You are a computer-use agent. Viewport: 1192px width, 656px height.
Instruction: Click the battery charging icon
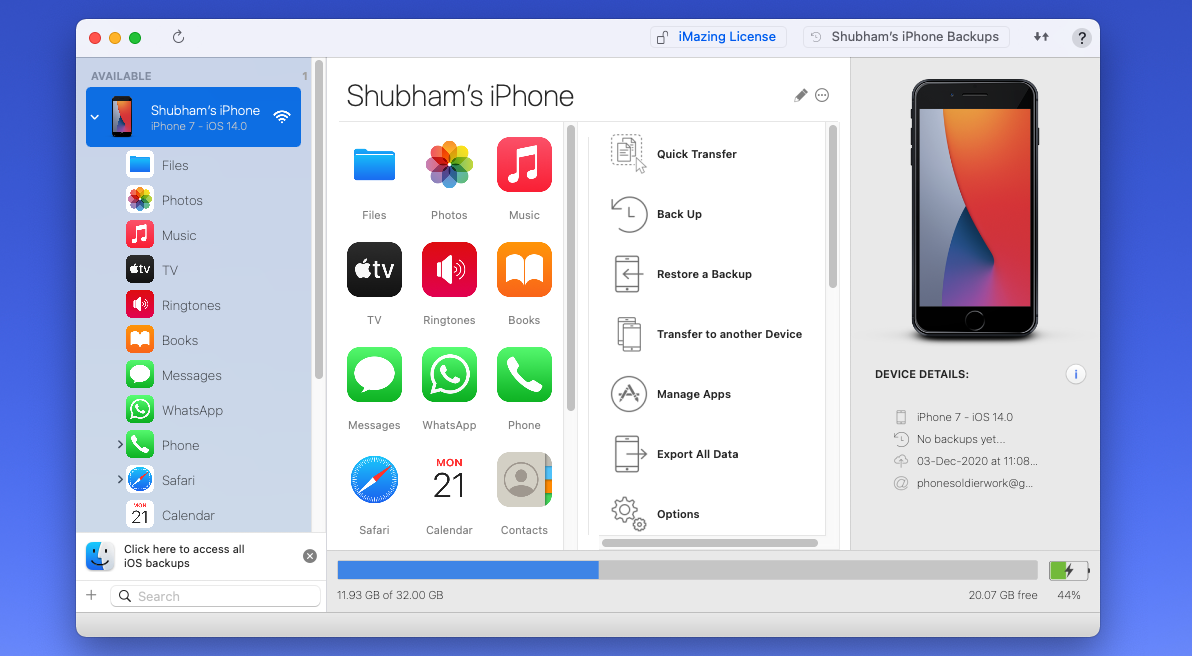pos(1069,570)
